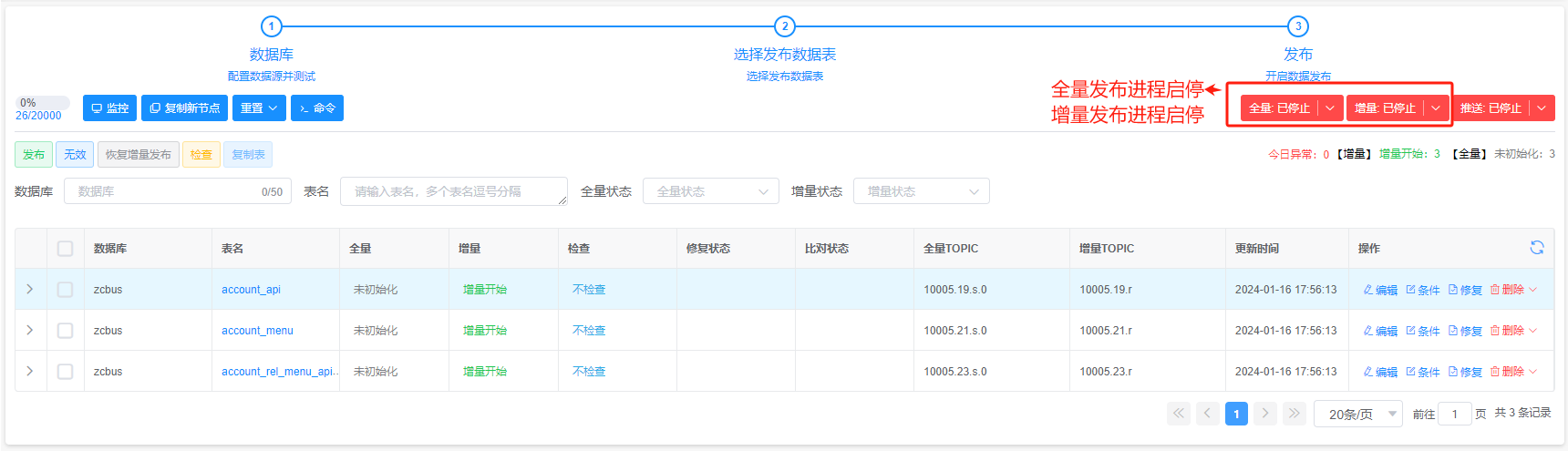Go to the last page using double-arrow icon

(x=1294, y=414)
